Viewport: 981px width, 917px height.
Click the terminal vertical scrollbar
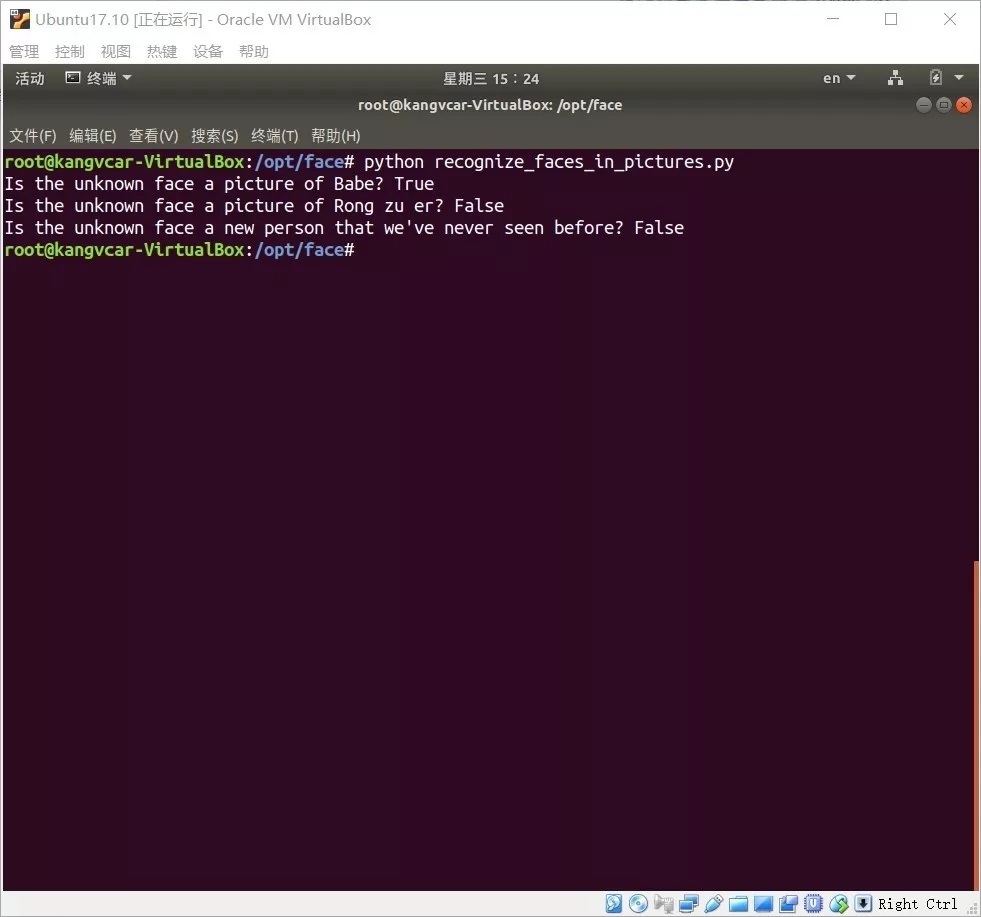coord(976,726)
